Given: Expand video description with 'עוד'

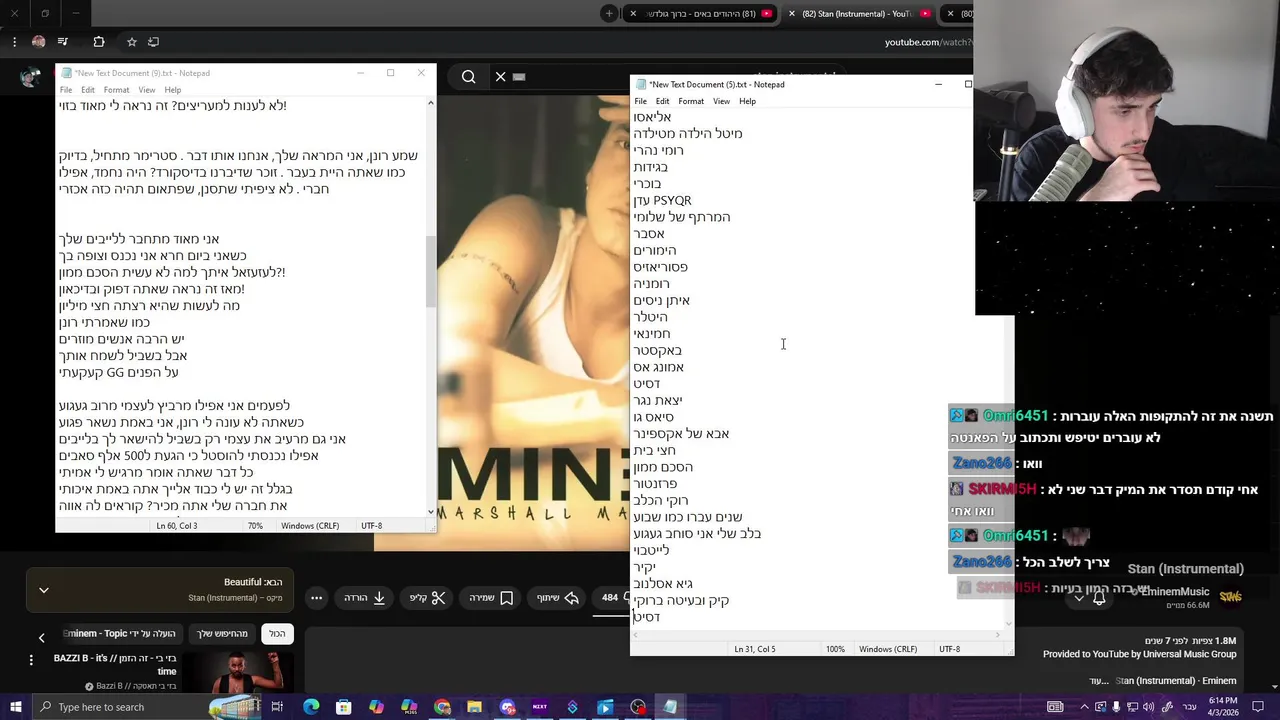Looking at the screenshot, I should [1099, 681].
